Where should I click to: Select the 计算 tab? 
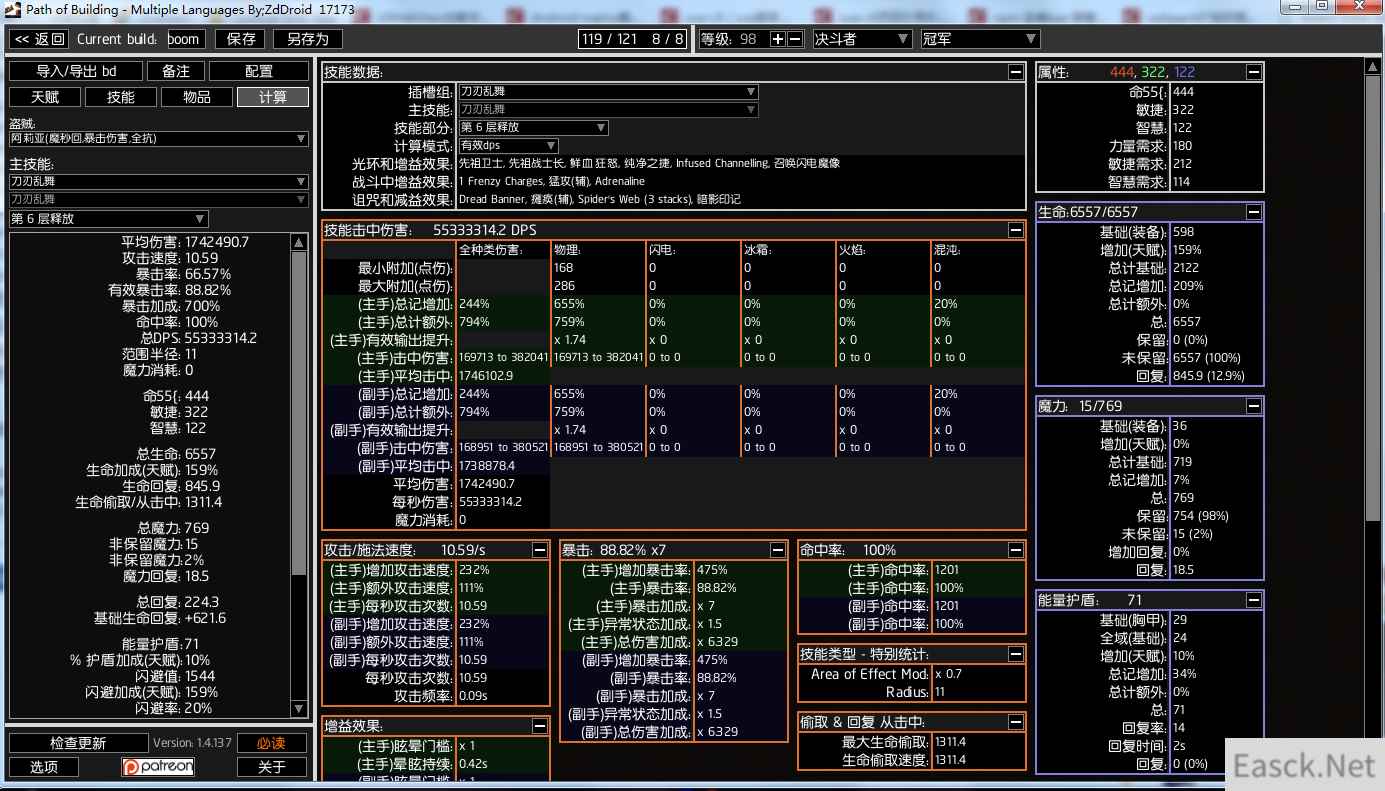pyautogui.click(x=273, y=97)
